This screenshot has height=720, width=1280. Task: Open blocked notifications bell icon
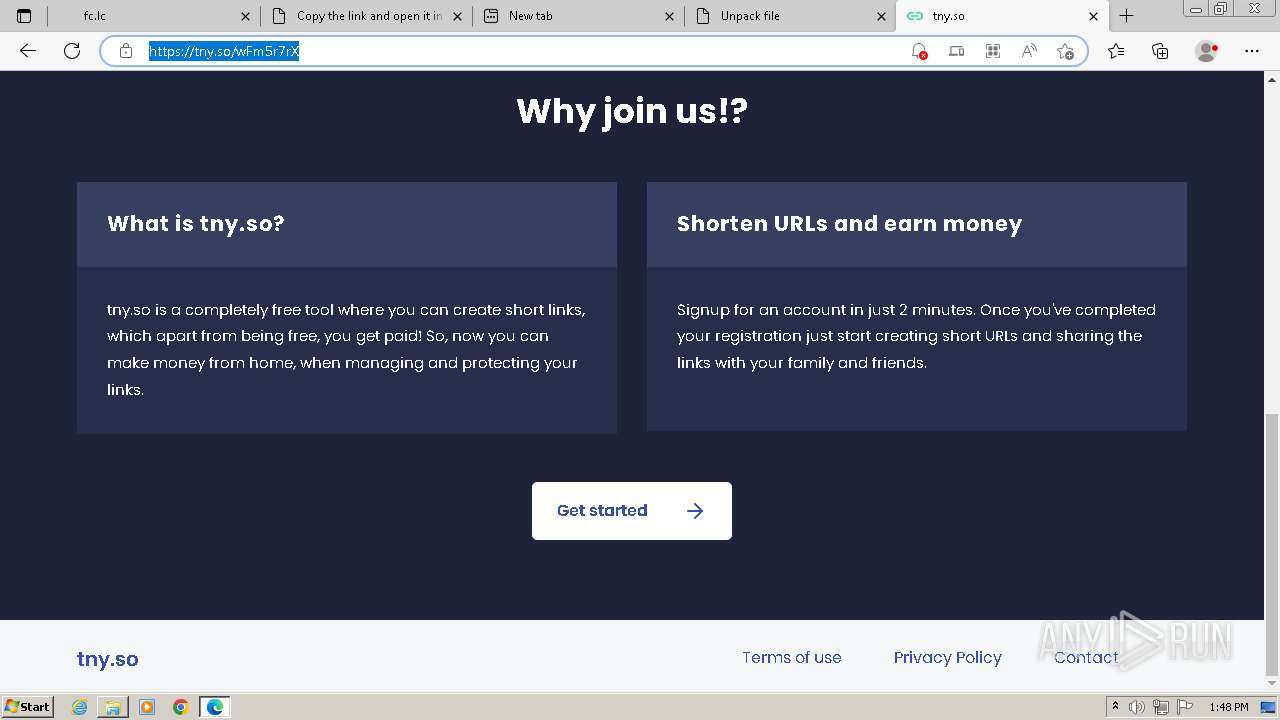(919, 51)
